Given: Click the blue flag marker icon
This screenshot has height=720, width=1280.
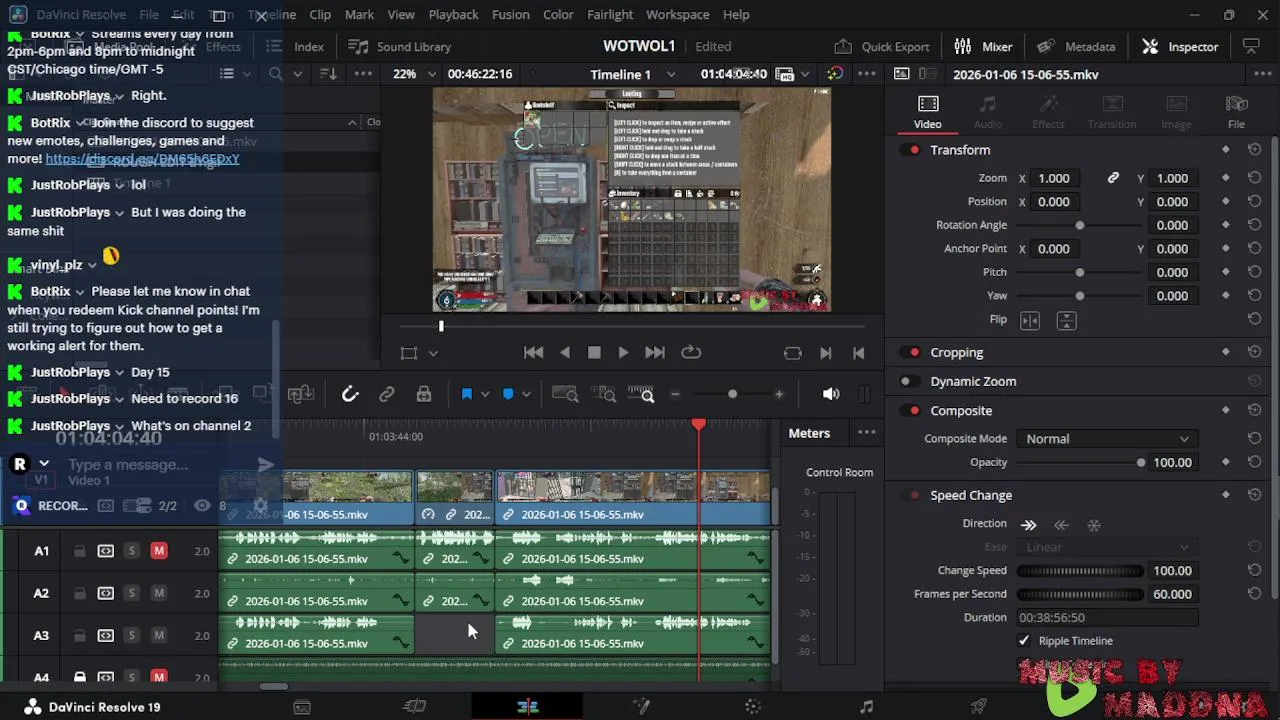Looking at the screenshot, I should tap(466, 395).
